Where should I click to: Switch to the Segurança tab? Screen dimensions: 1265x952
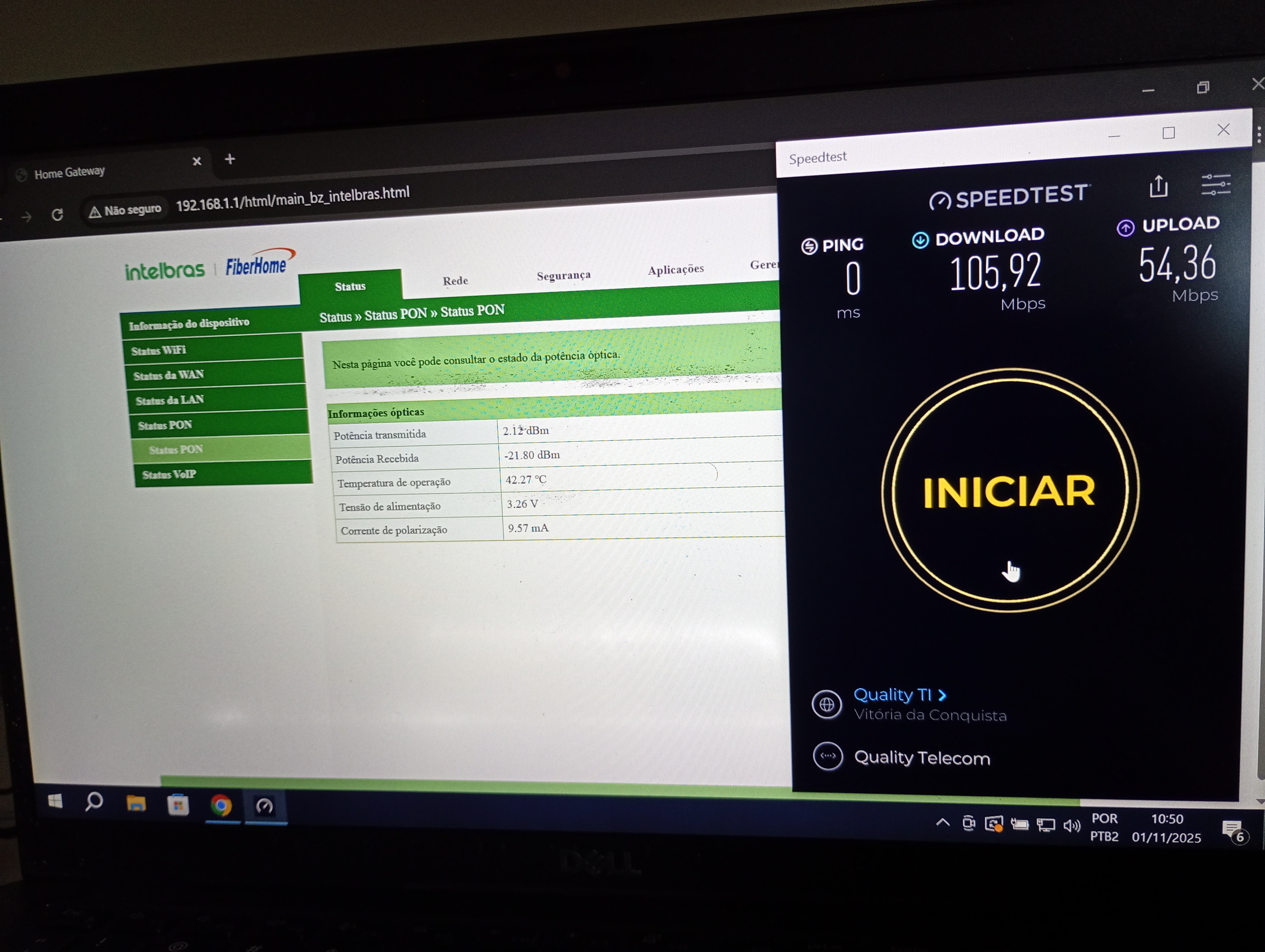pyautogui.click(x=563, y=275)
